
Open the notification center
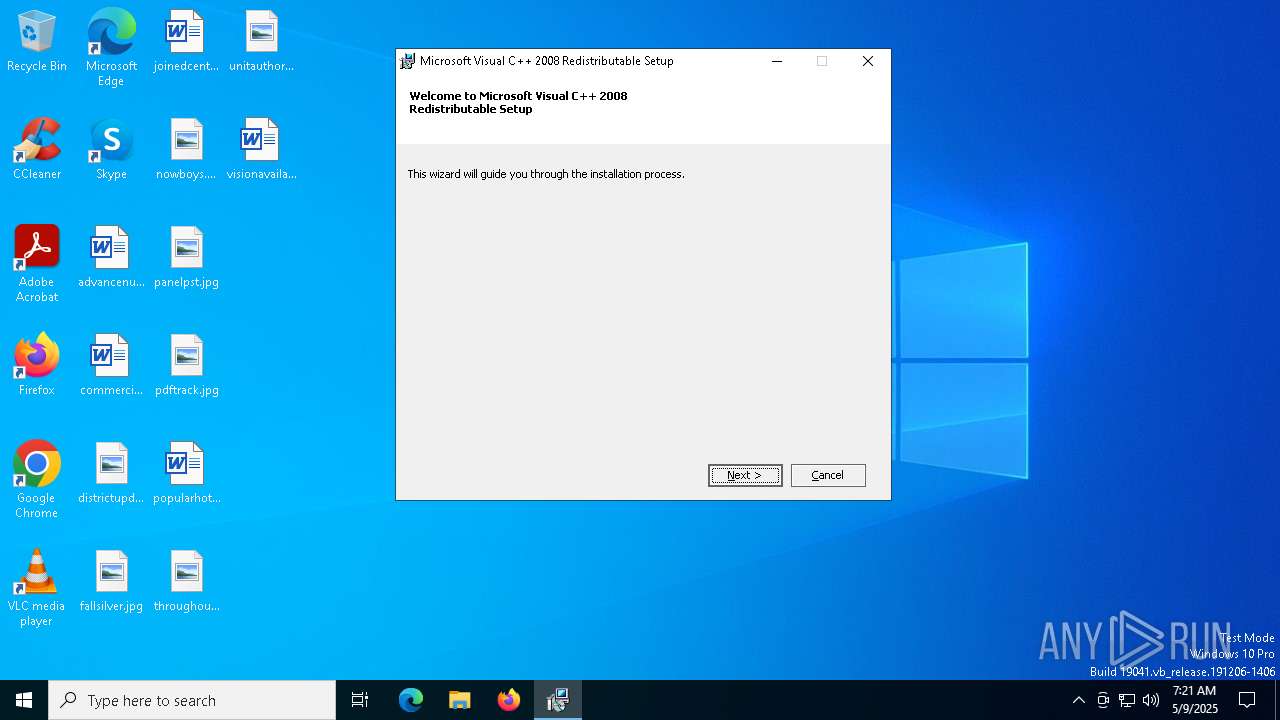[x=1247, y=700]
